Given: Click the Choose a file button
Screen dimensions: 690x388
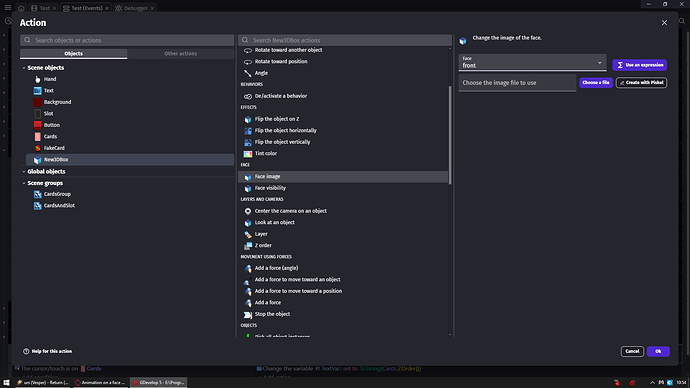Looking at the screenshot, I should point(596,83).
